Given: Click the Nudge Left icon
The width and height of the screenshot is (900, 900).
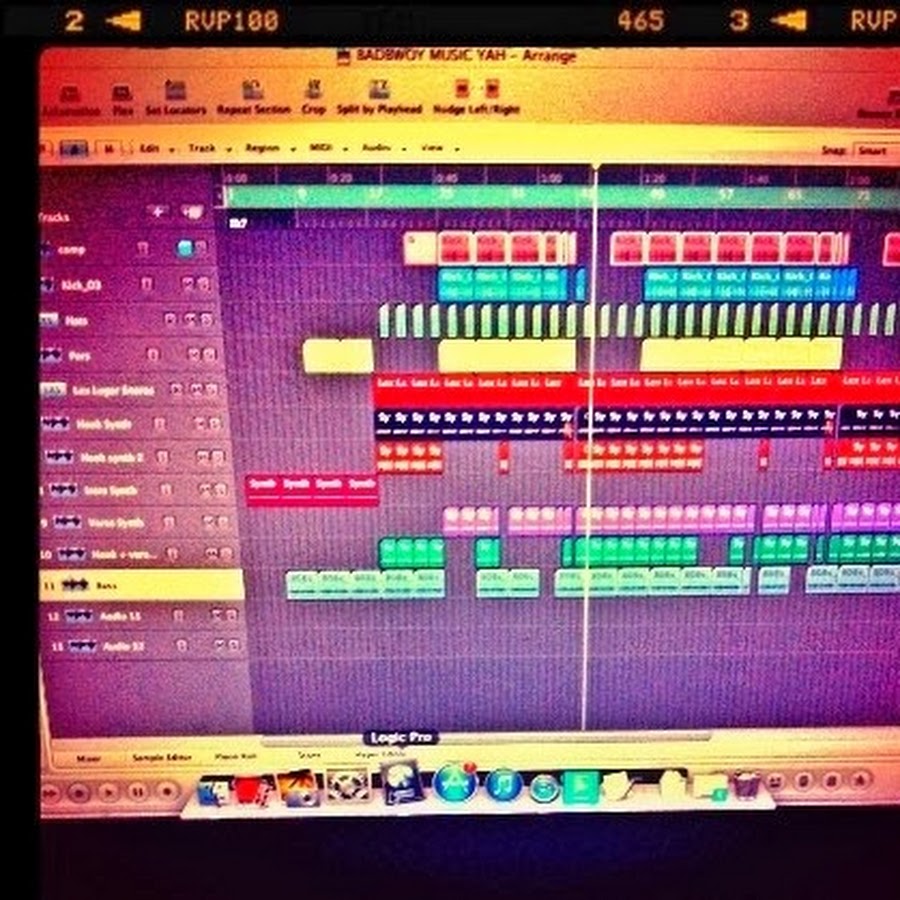Looking at the screenshot, I should 463,89.
